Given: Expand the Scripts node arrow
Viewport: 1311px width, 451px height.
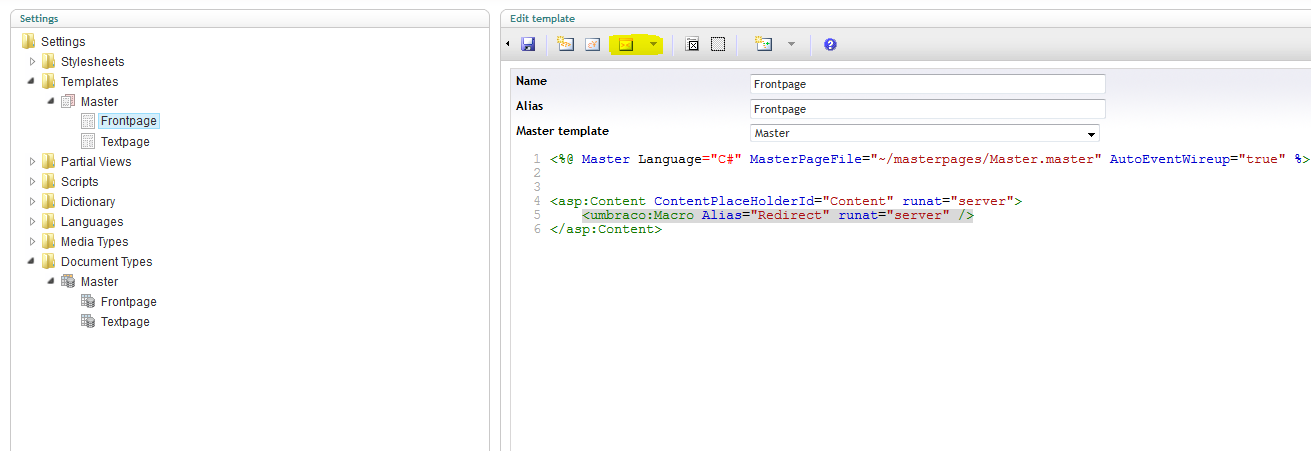Looking at the screenshot, I should [x=32, y=182].
